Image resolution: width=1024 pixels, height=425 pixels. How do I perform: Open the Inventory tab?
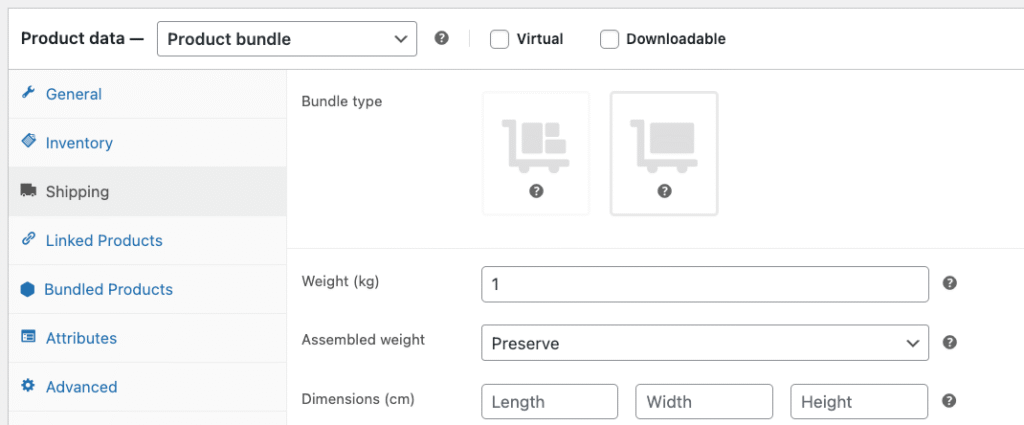click(148, 142)
